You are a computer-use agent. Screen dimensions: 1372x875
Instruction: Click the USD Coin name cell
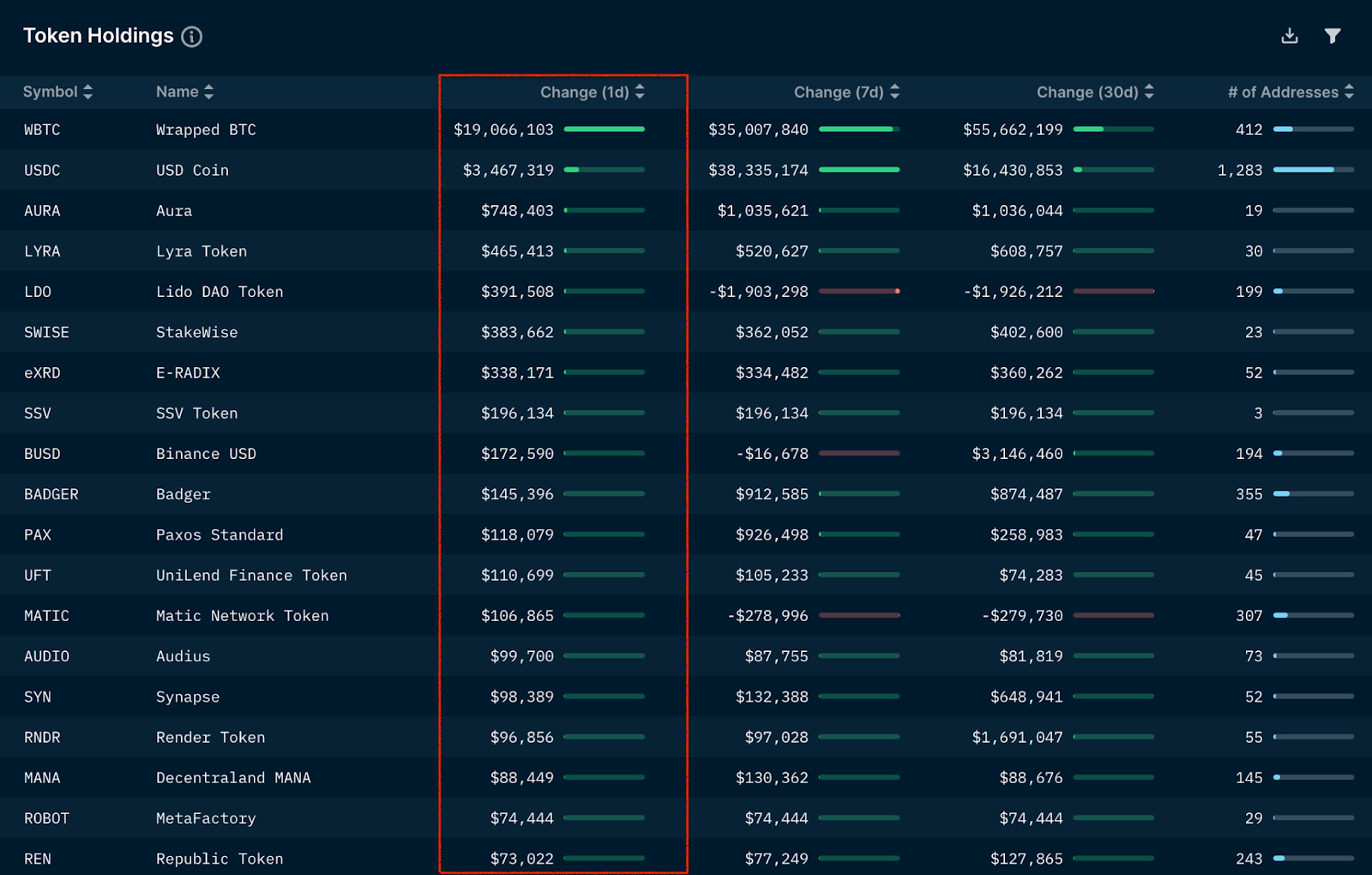tap(192, 170)
